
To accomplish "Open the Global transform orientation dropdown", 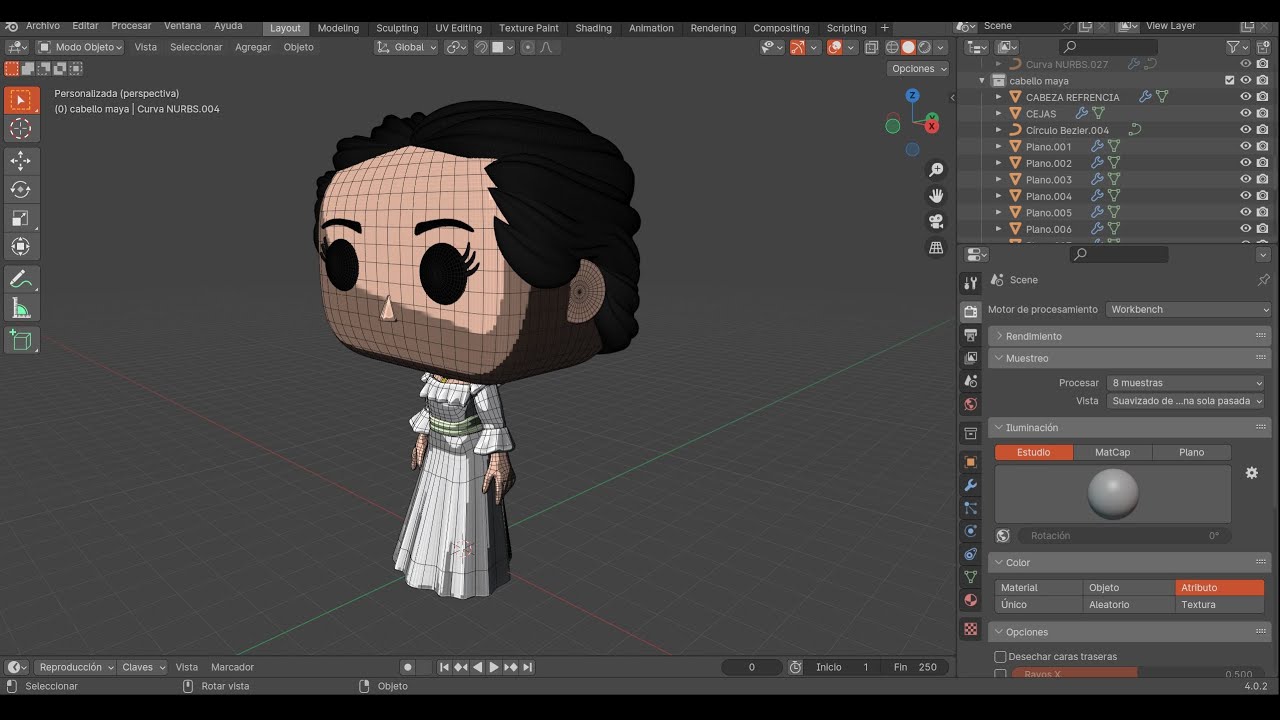I will [407, 47].
